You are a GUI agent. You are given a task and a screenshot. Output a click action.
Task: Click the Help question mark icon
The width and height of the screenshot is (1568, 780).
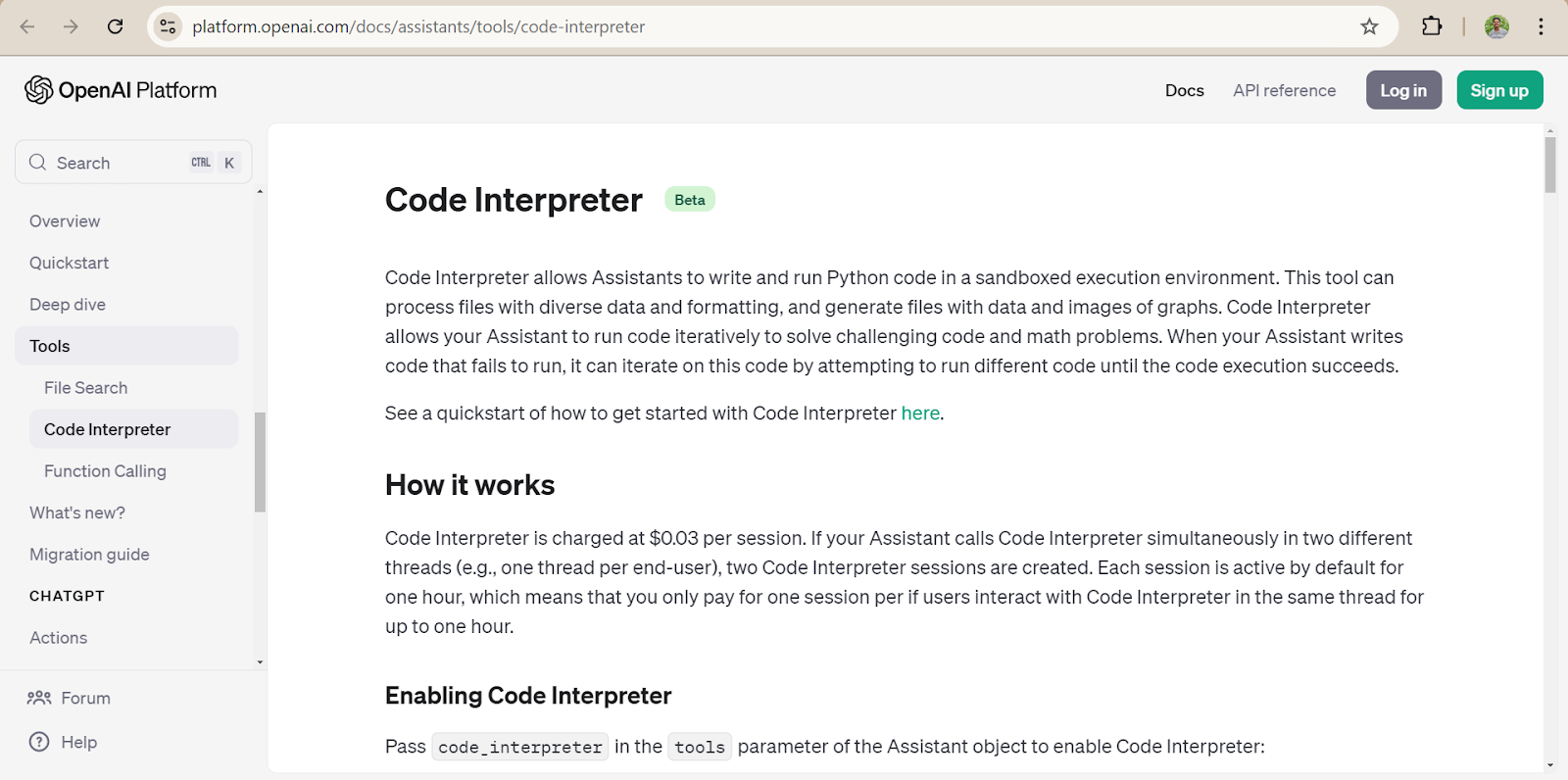pyautogui.click(x=39, y=742)
